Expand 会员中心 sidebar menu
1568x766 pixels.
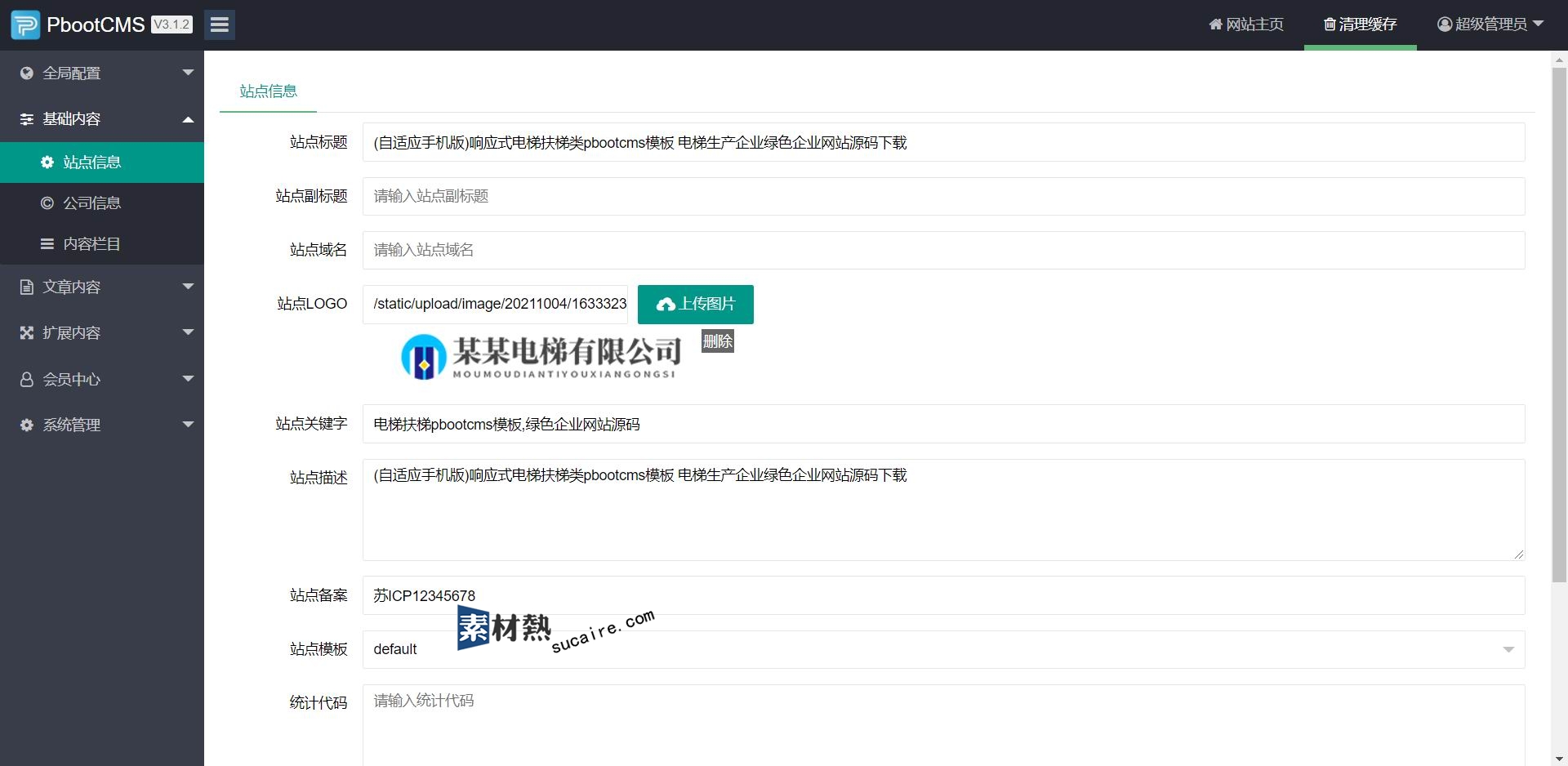(x=102, y=379)
